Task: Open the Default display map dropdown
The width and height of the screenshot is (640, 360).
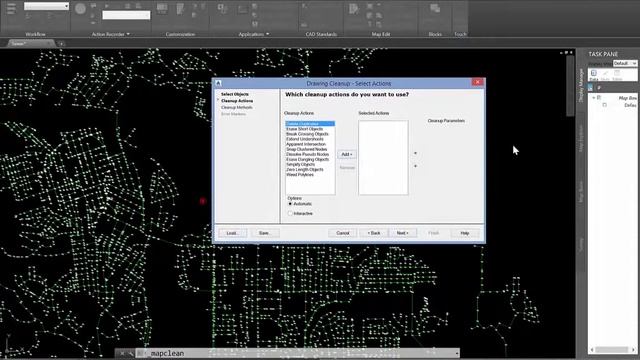Action: (624, 63)
